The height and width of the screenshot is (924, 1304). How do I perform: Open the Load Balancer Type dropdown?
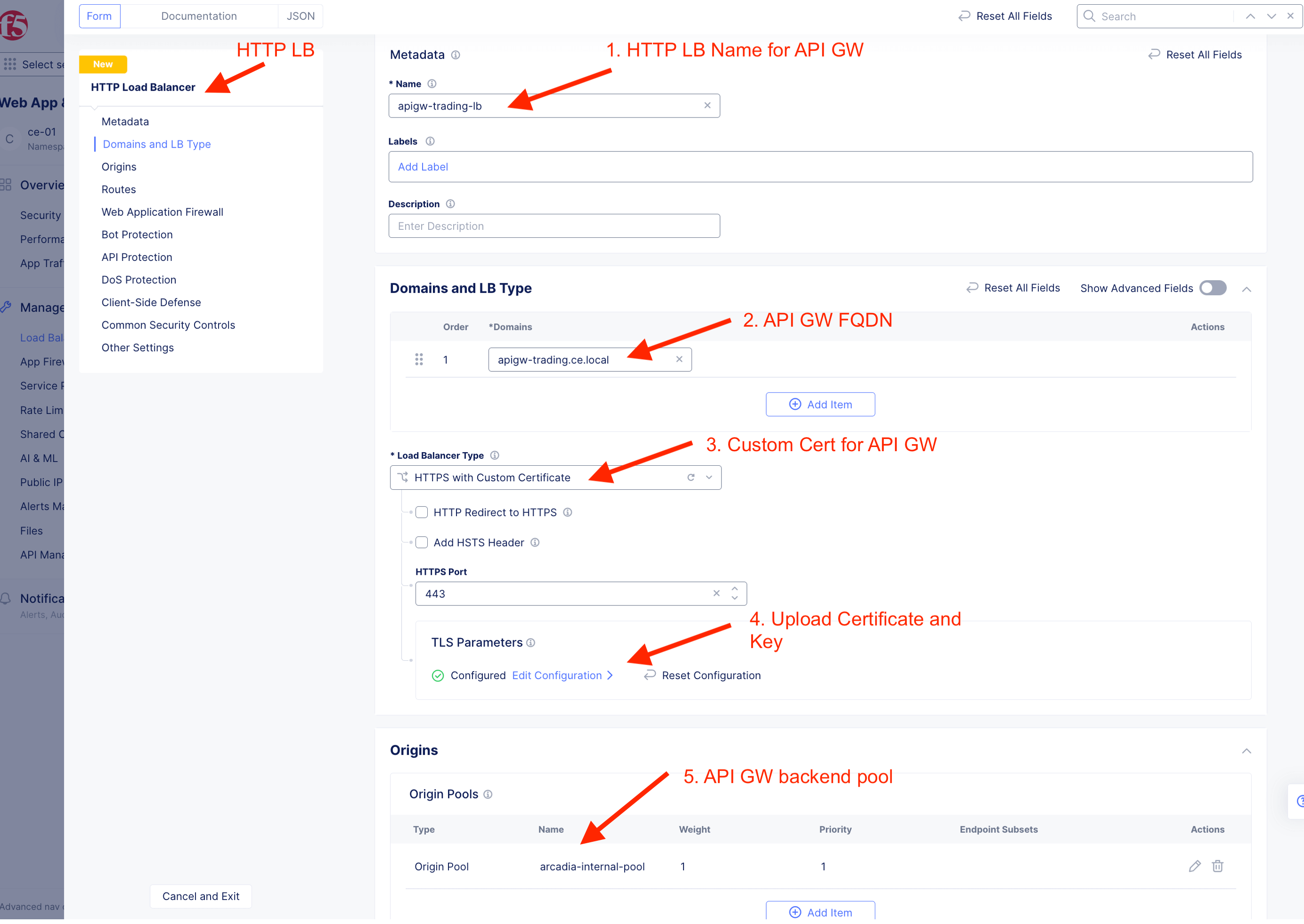pos(709,478)
